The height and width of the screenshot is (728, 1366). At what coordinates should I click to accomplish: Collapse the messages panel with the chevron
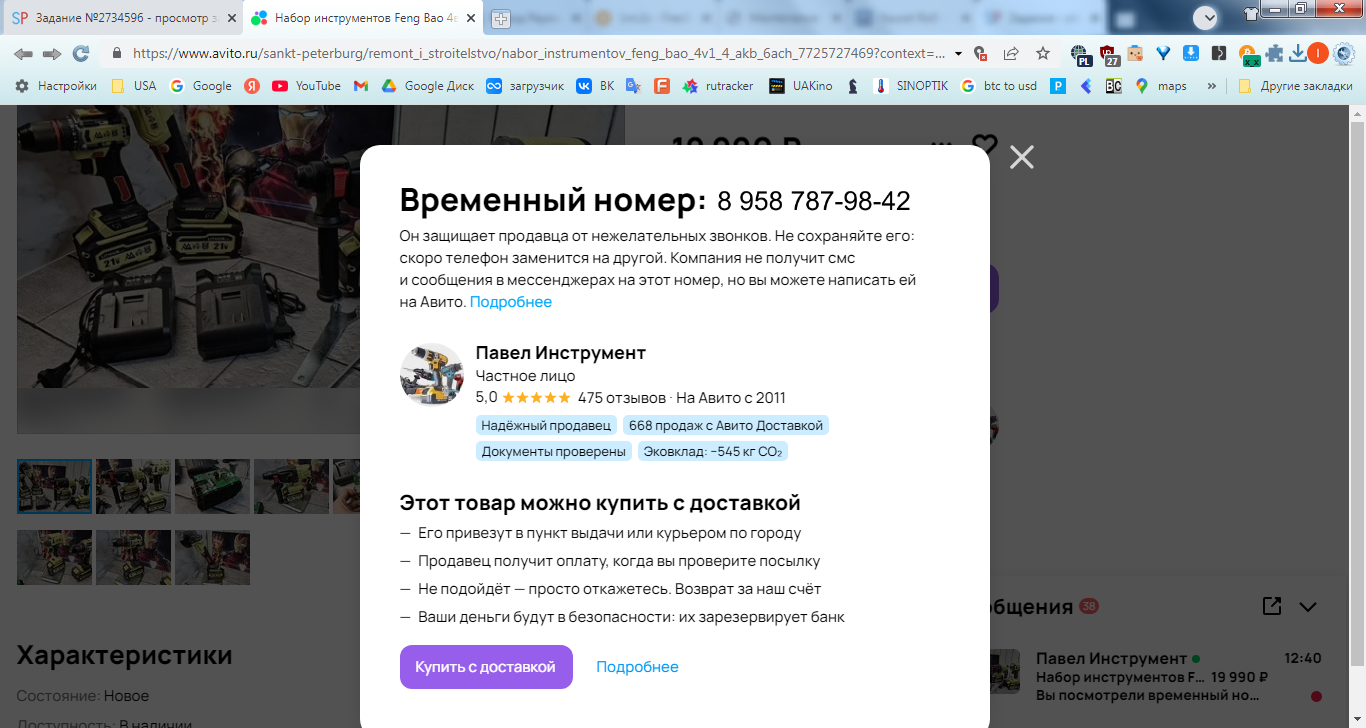pyautogui.click(x=1308, y=606)
